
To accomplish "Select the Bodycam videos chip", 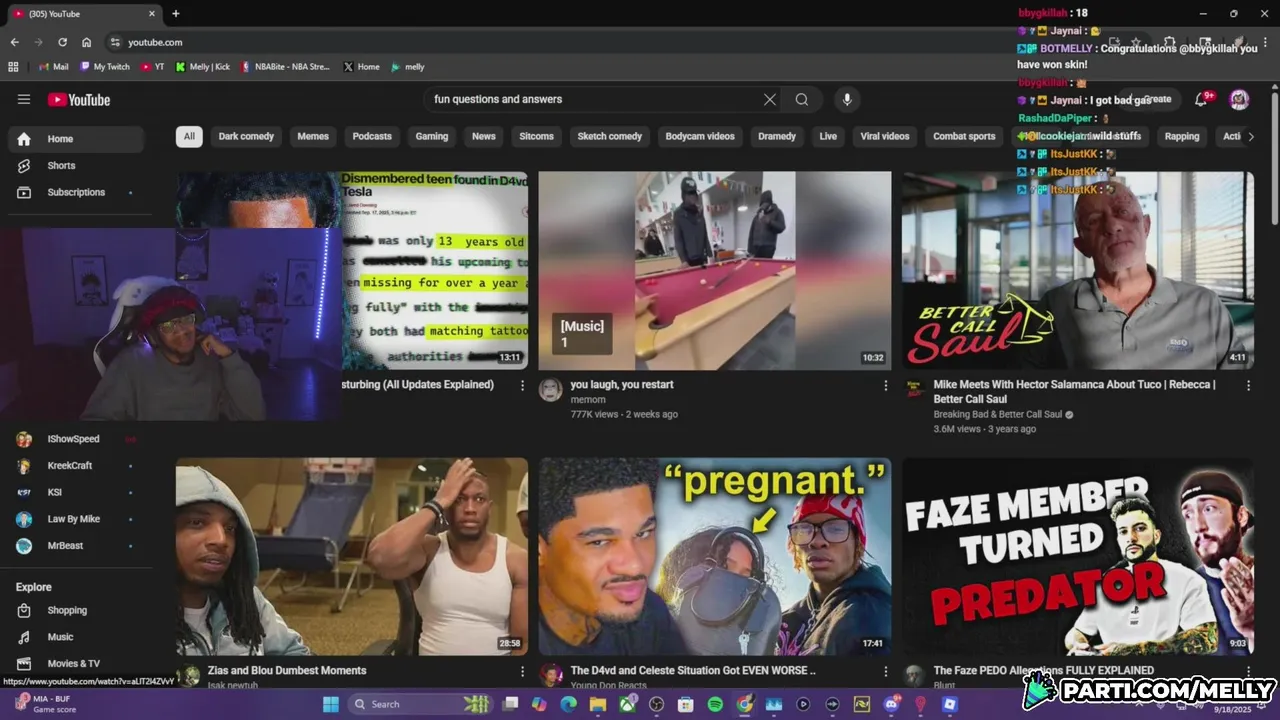I will pos(700,136).
